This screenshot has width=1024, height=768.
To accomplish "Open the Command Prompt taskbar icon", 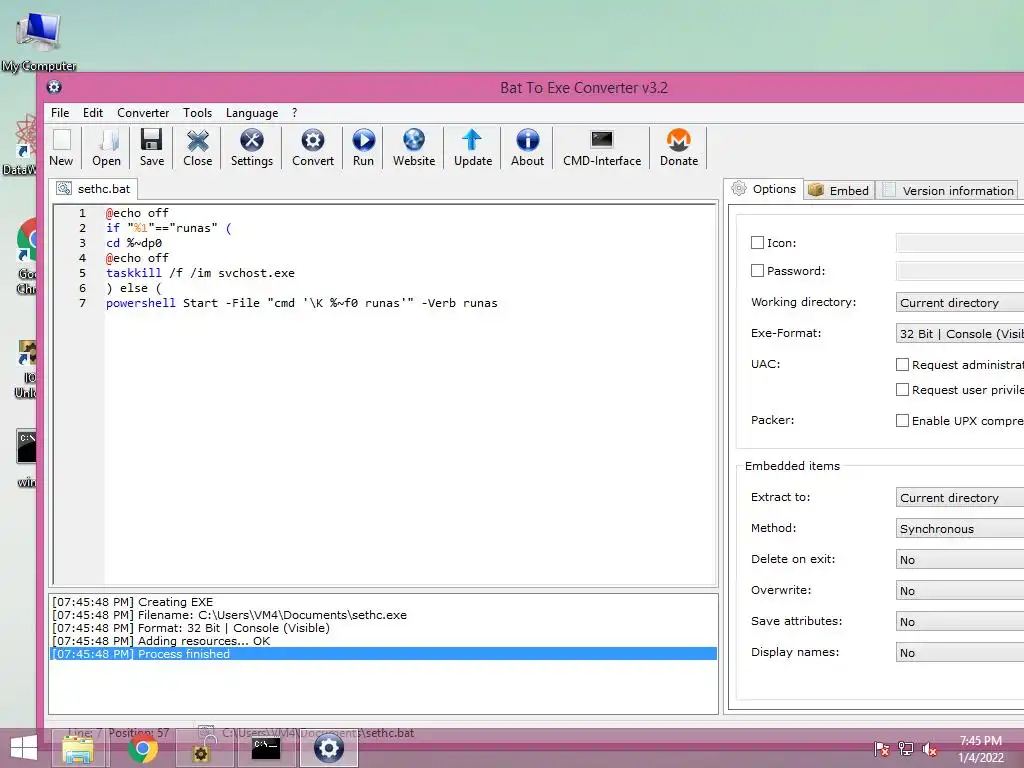I will pyautogui.click(x=266, y=748).
